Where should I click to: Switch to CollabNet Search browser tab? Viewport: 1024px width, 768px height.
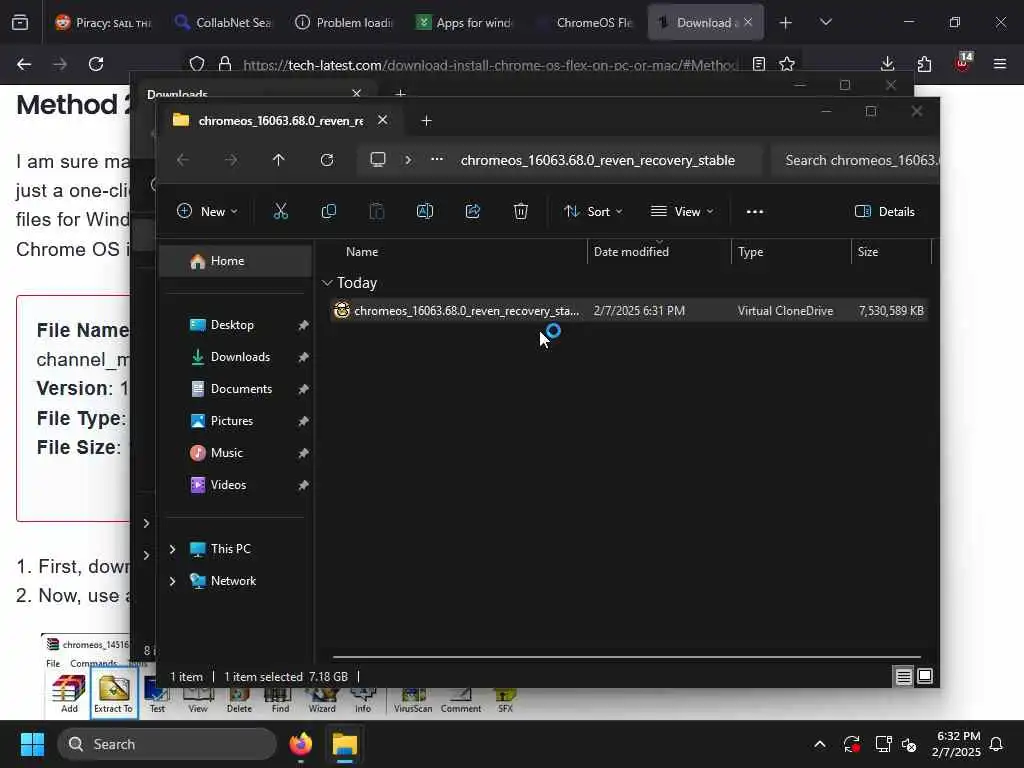223,22
